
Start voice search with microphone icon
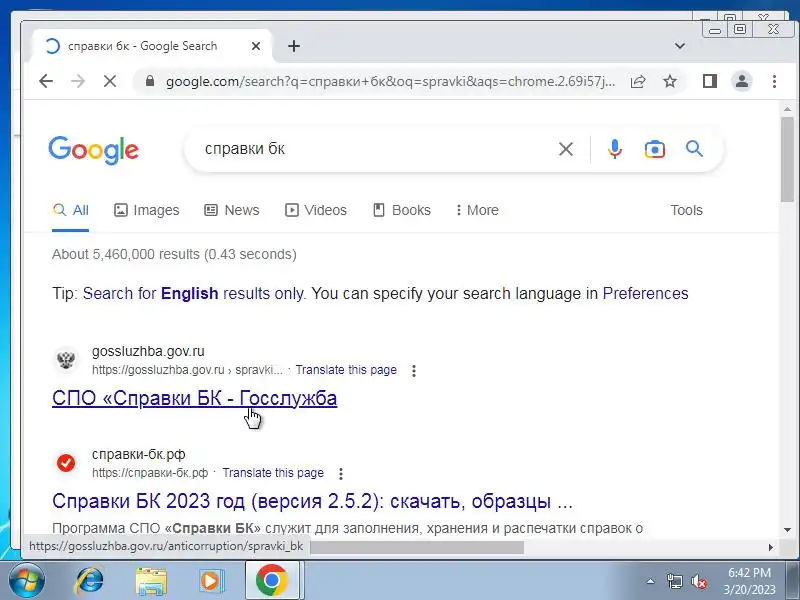click(615, 149)
